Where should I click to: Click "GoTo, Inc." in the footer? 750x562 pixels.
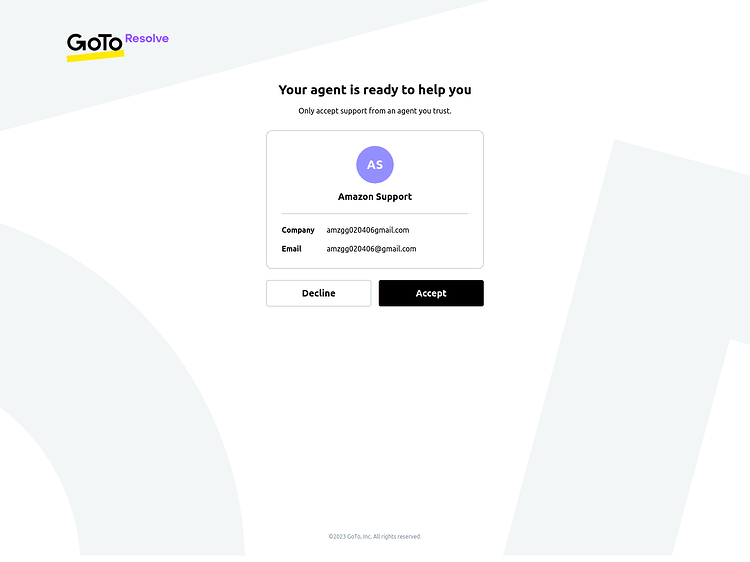point(359,536)
